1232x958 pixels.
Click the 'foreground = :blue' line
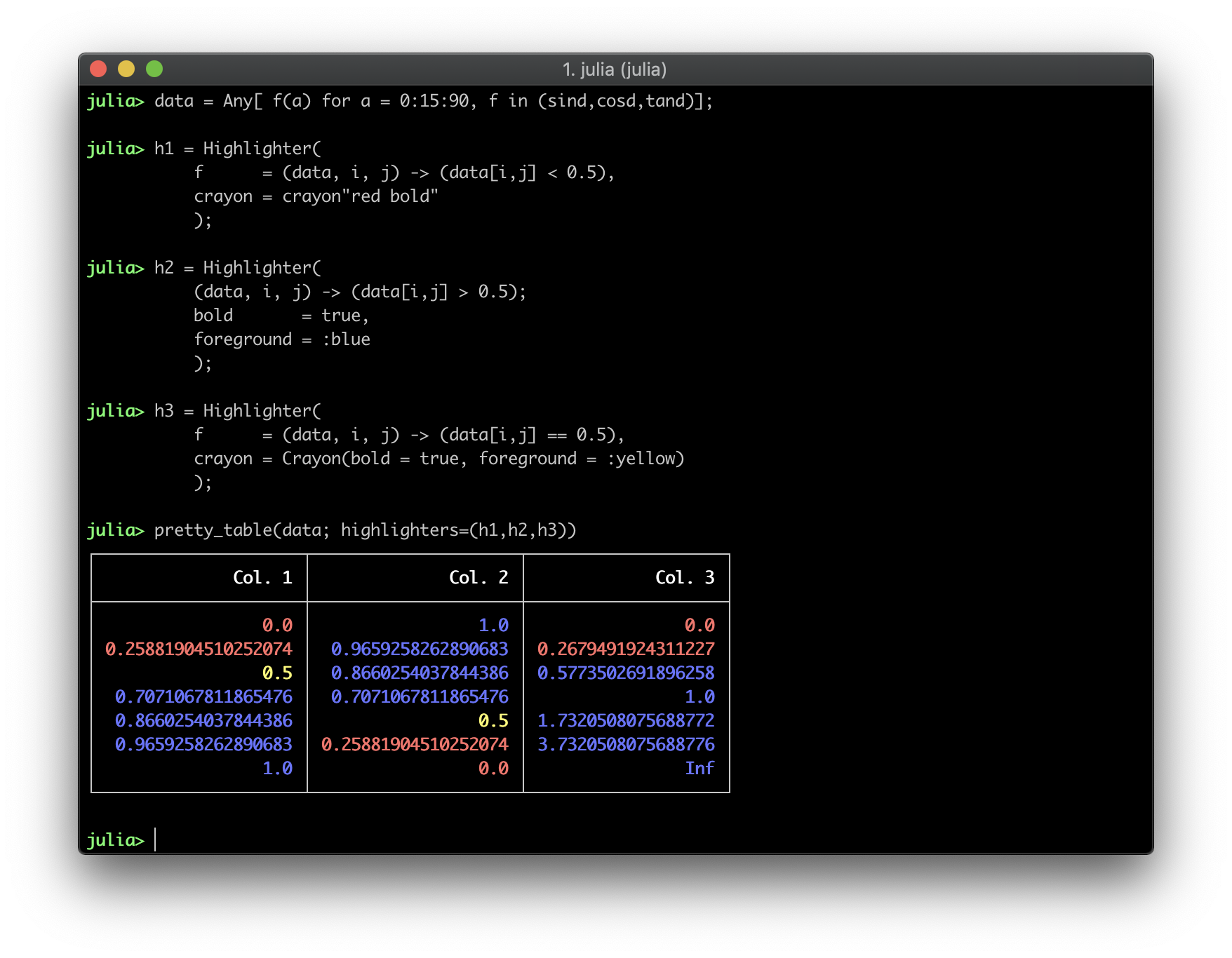(x=282, y=339)
